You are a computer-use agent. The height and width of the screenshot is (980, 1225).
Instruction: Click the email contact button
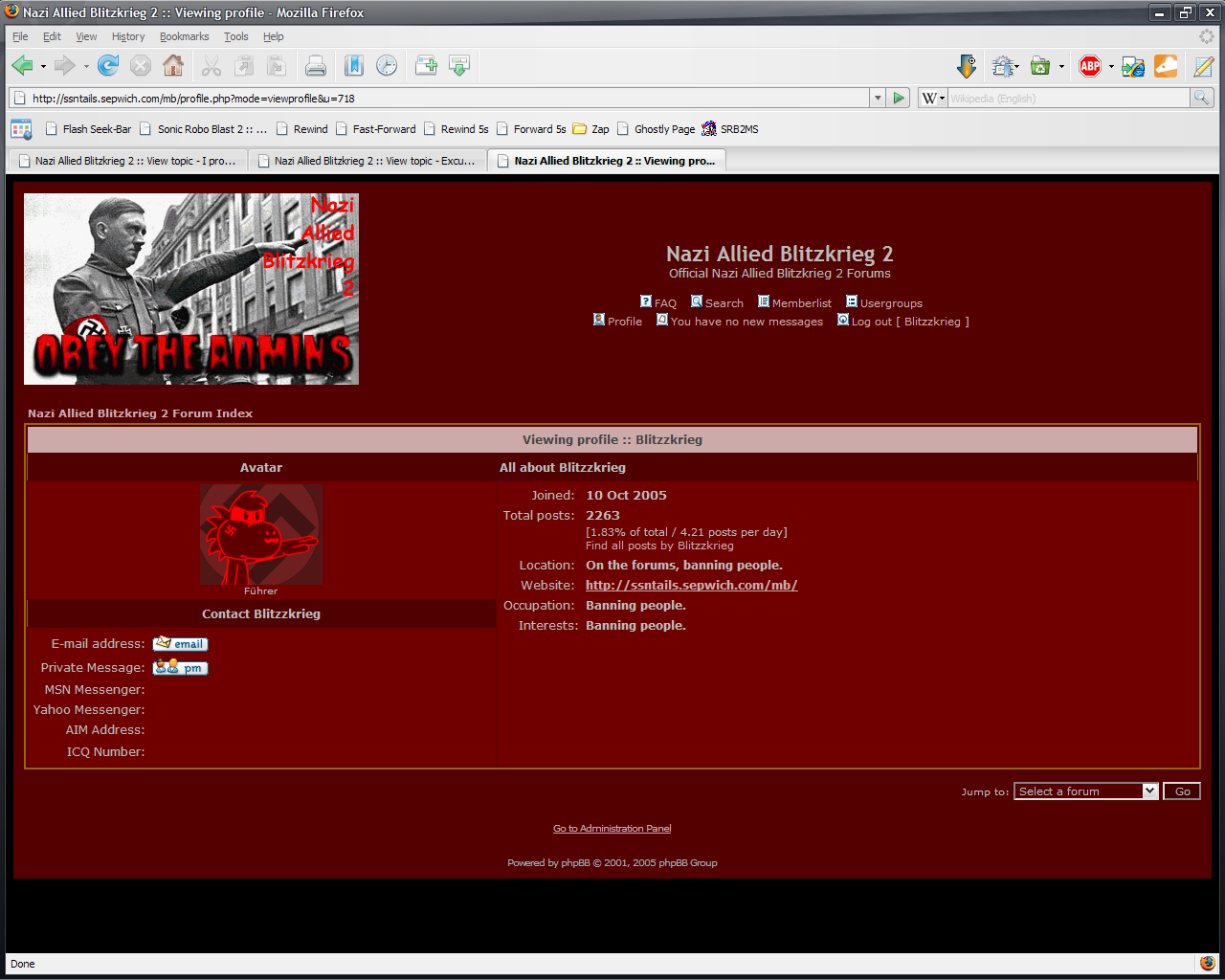(180, 644)
